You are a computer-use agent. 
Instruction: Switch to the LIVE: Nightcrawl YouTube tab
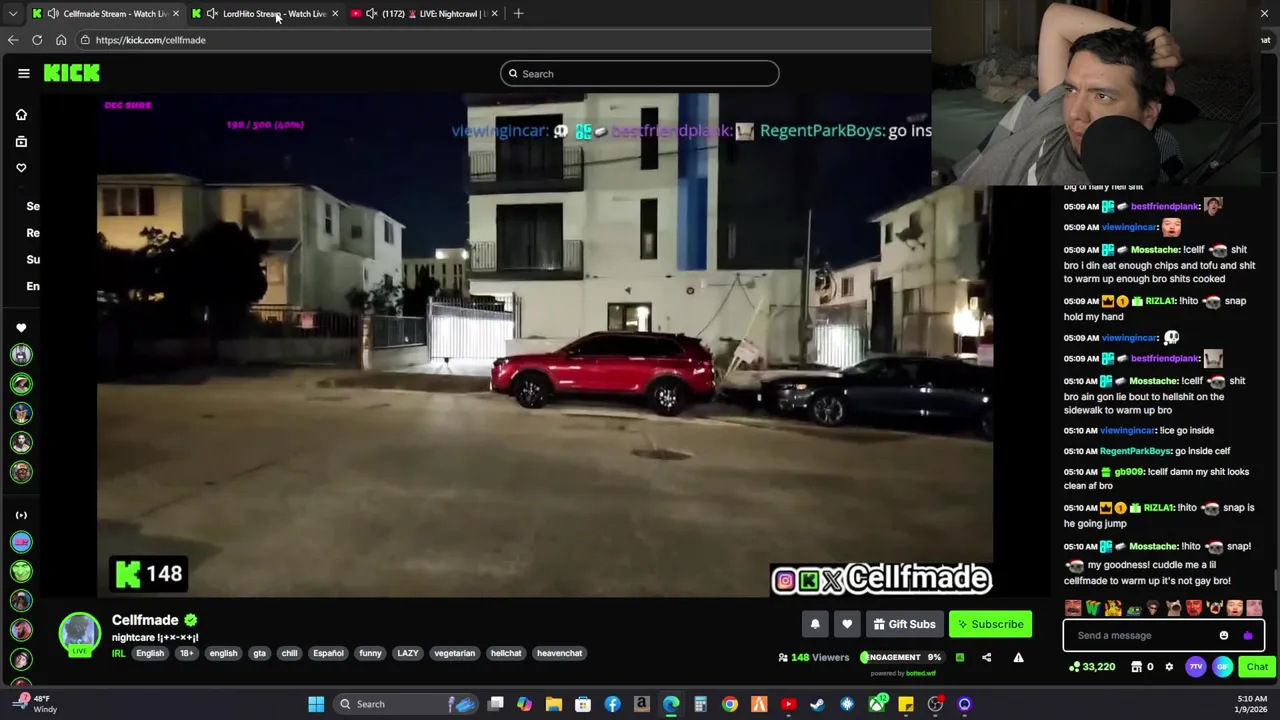click(425, 14)
